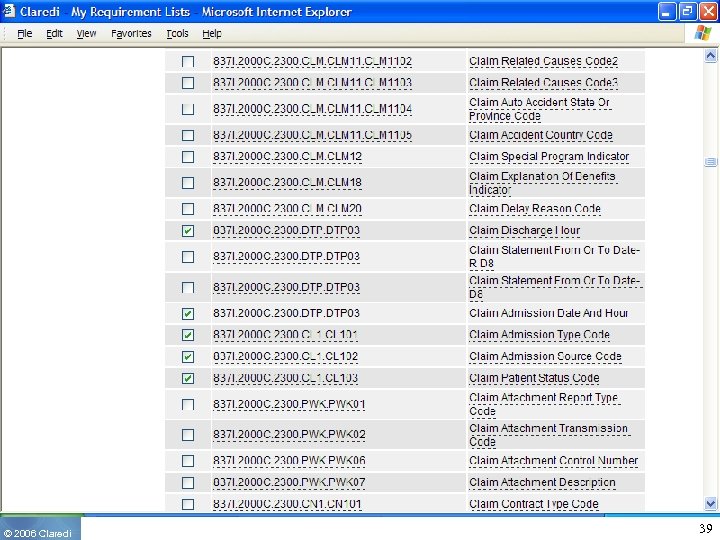Open link 837I.2000C.2300.PWK.PWK01

pos(289,405)
